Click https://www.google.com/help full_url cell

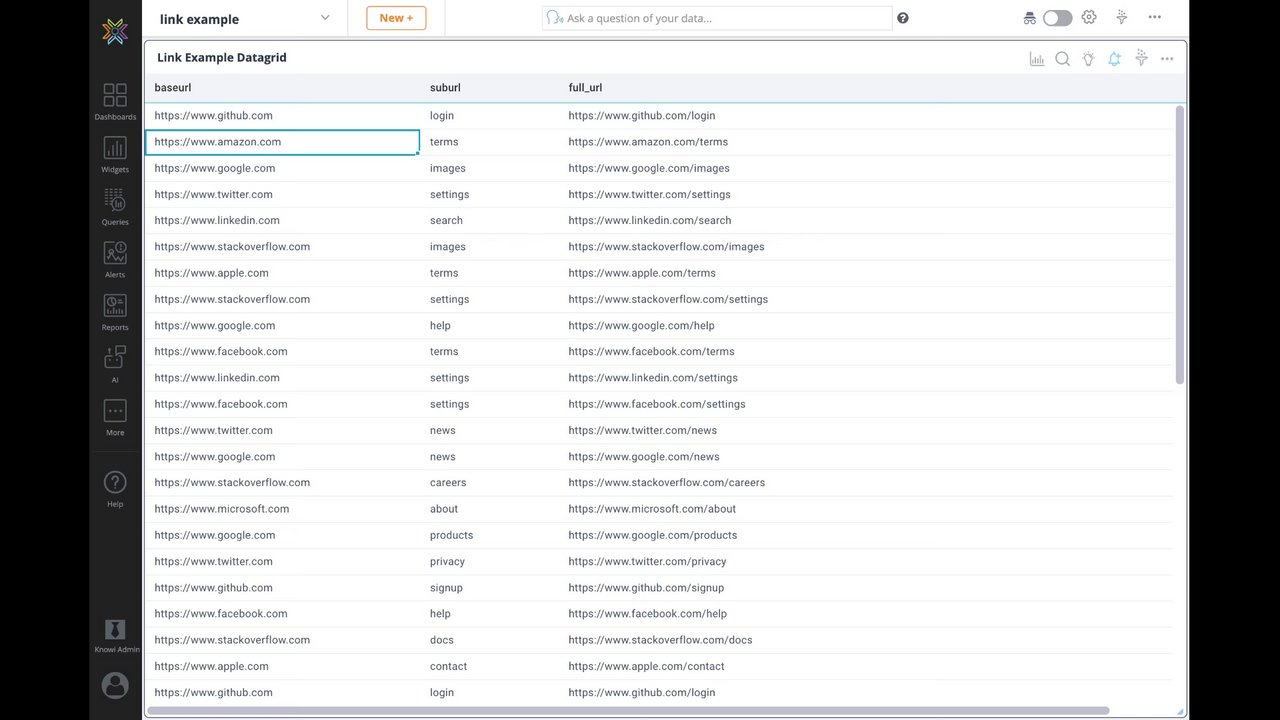[866, 326]
